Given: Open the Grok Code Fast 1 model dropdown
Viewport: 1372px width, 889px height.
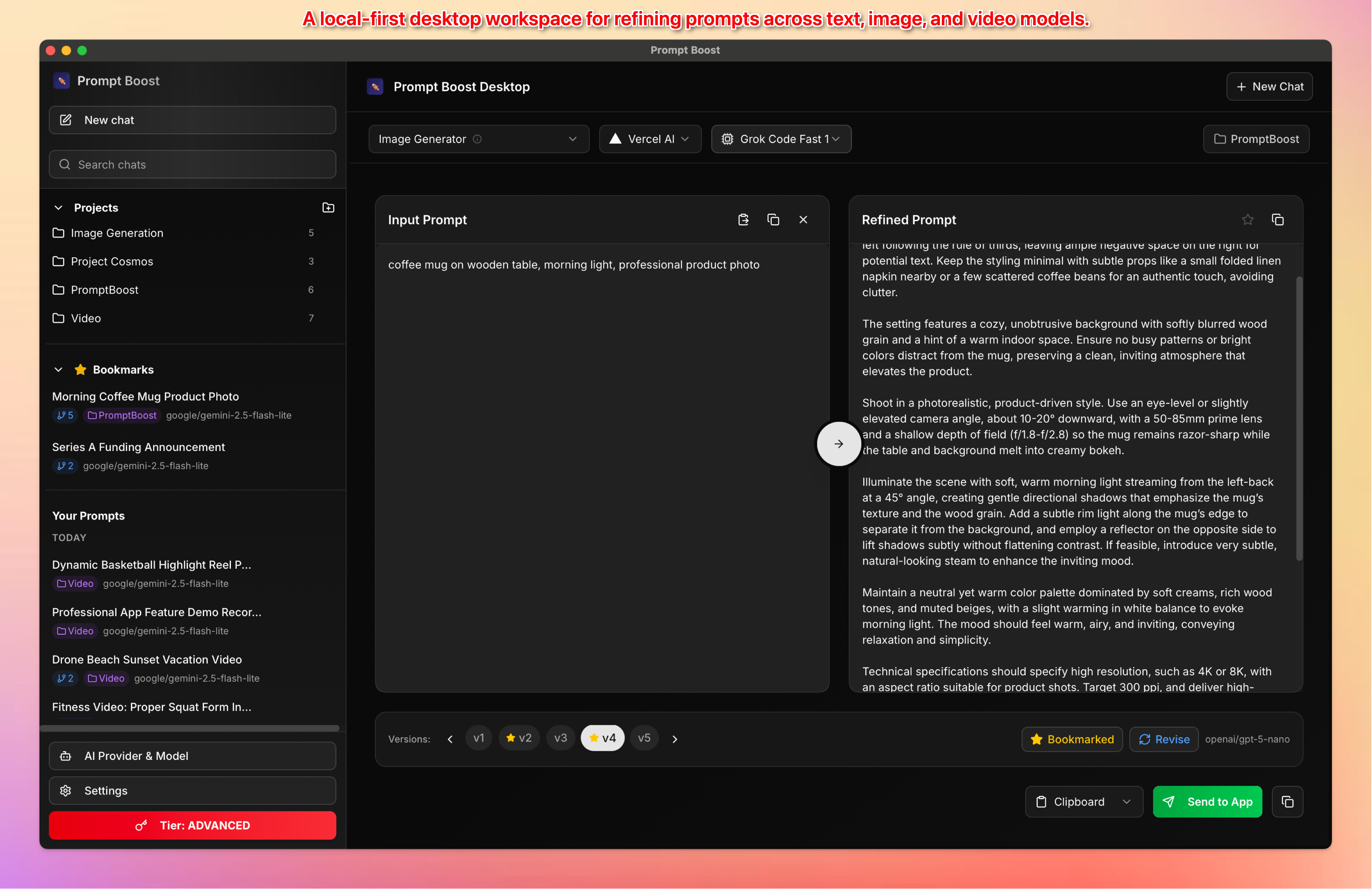Looking at the screenshot, I should pos(780,139).
